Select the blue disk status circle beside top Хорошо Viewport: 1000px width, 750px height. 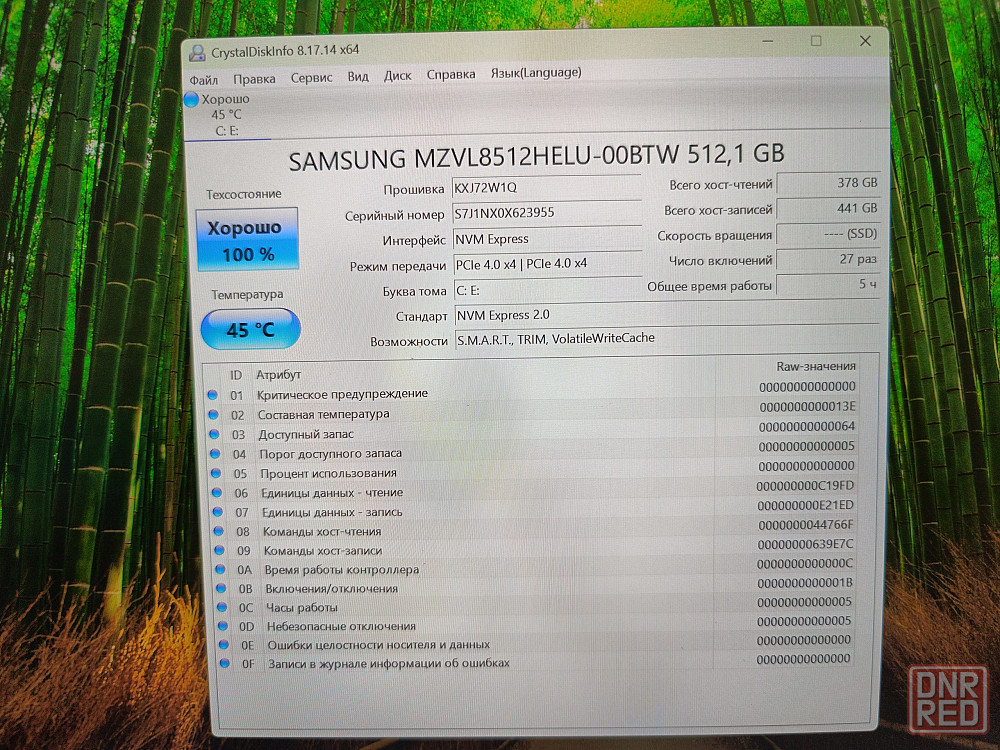tap(191, 99)
